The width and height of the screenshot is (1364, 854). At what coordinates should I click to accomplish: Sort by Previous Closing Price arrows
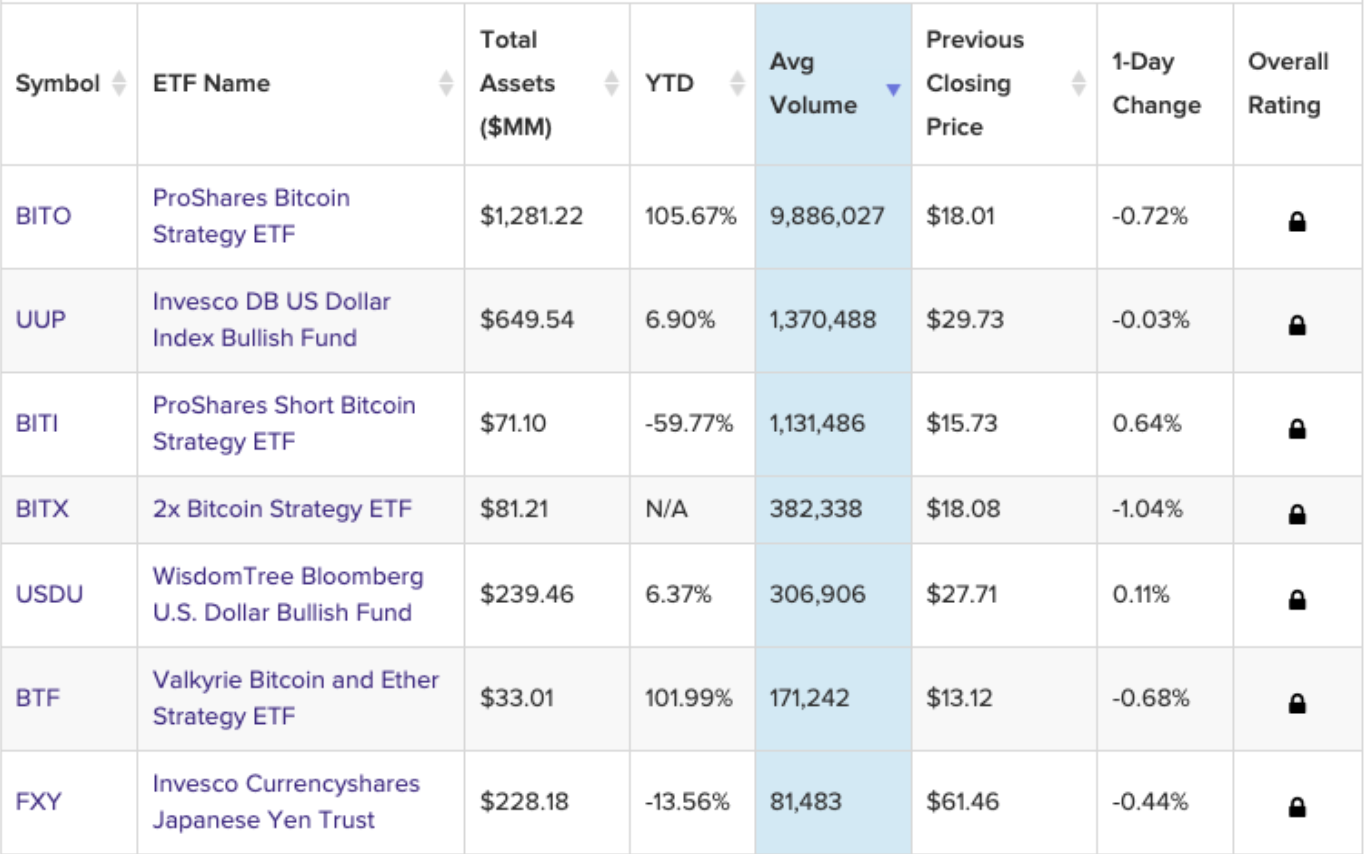(1078, 84)
